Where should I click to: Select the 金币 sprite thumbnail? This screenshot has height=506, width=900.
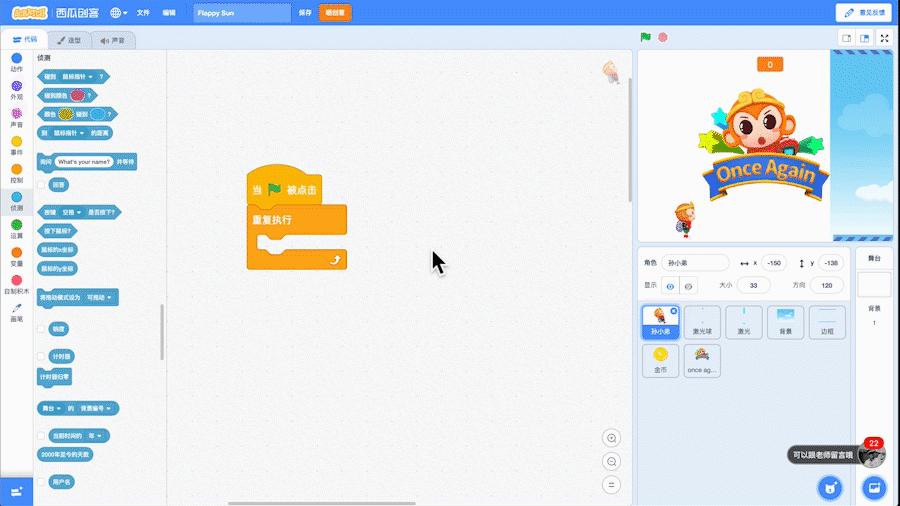click(661, 361)
